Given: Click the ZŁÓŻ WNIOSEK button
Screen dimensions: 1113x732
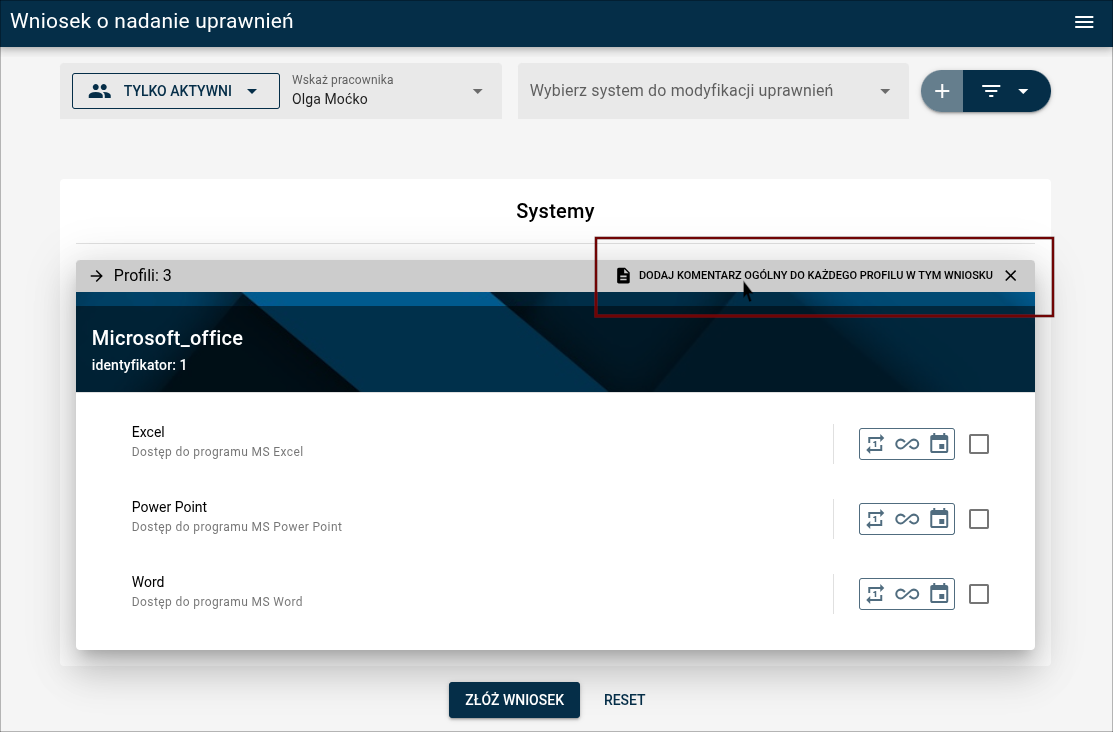Looking at the screenshot, I should pyautogui.click(x=514, y=700).
